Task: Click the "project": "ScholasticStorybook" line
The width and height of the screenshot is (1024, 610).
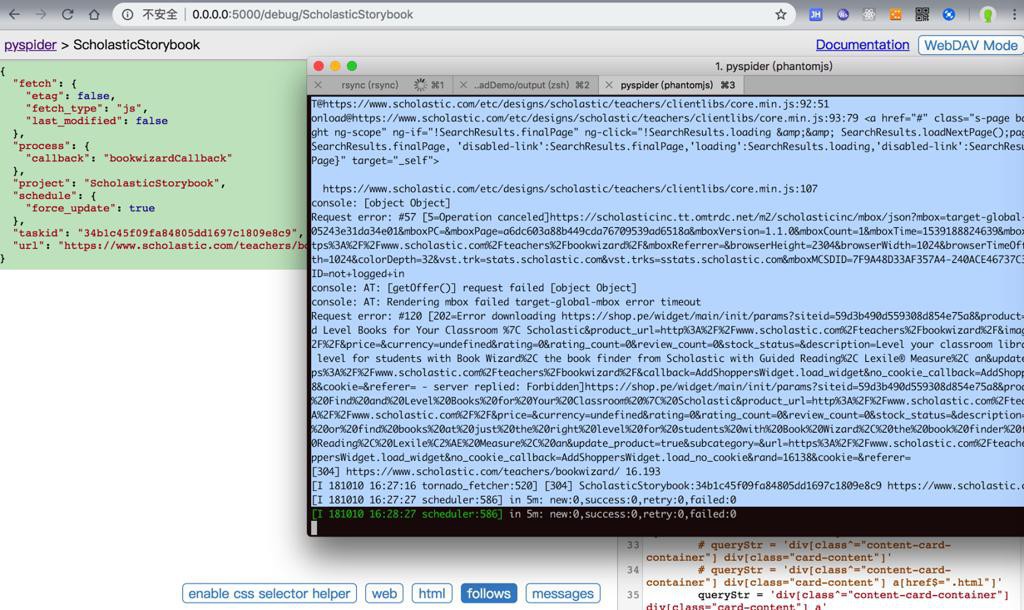Action: [119, 184]
